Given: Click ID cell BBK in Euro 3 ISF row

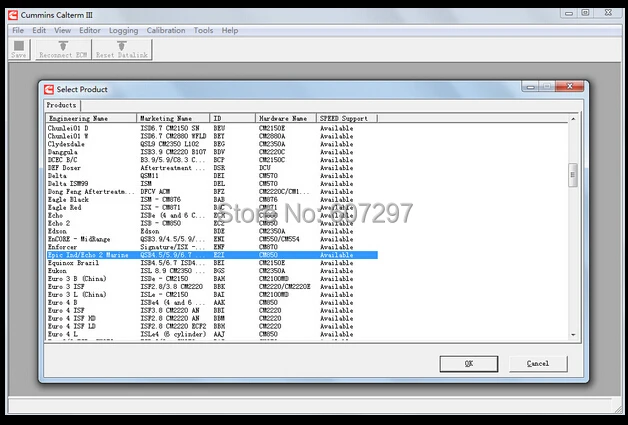Looking at the screenshot, I should pyautogui.click(x=219, y=287).
